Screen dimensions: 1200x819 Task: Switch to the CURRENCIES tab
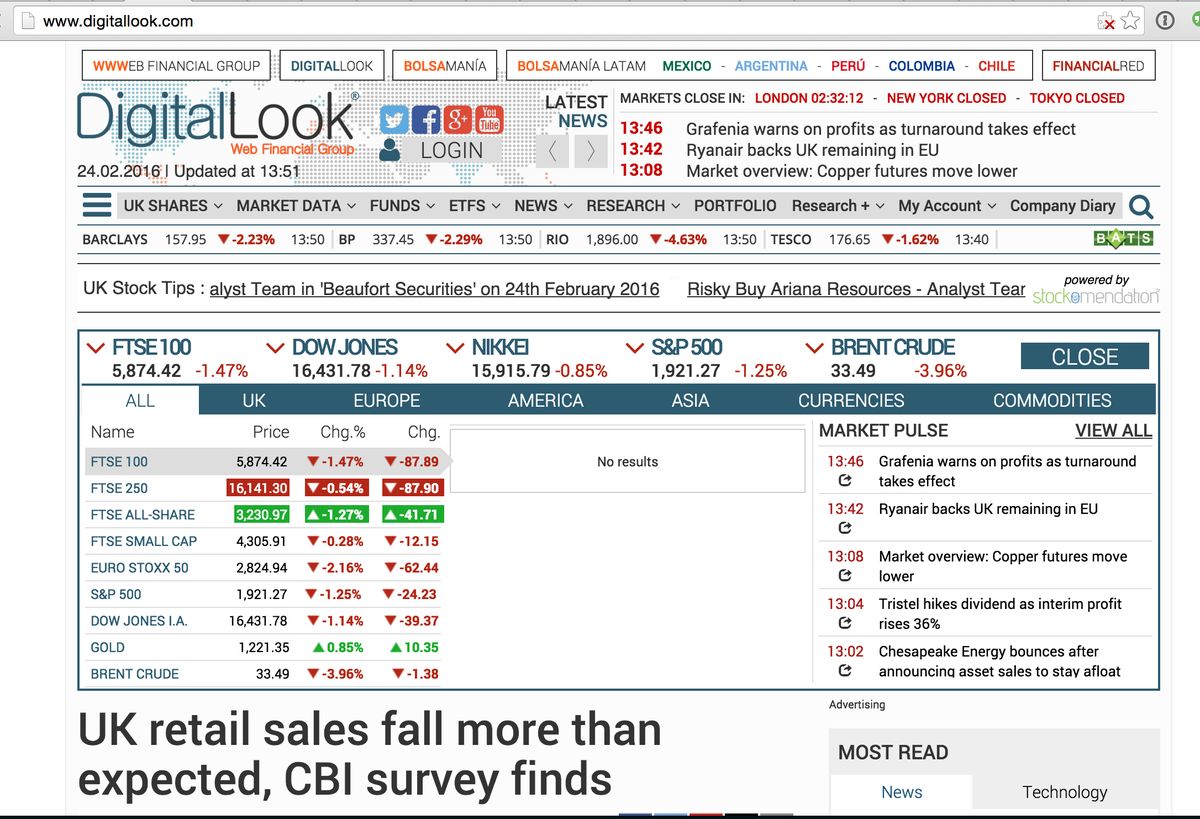[851, 400]
